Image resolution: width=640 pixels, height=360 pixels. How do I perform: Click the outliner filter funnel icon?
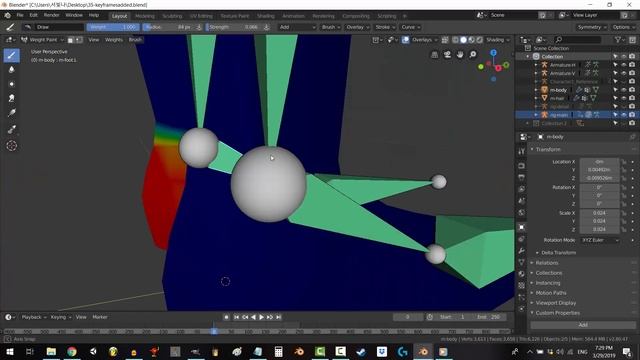619,40
